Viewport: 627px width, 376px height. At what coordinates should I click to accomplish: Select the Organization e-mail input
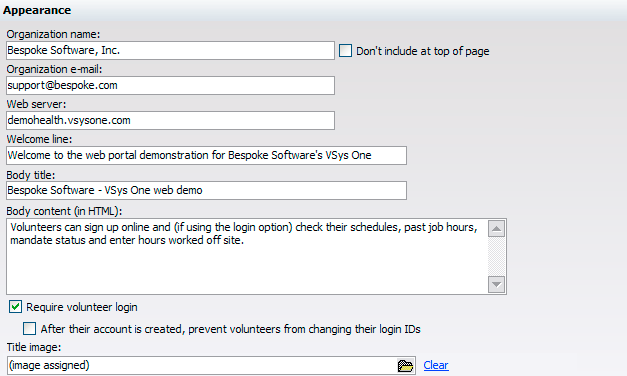[x=170, y=85]
